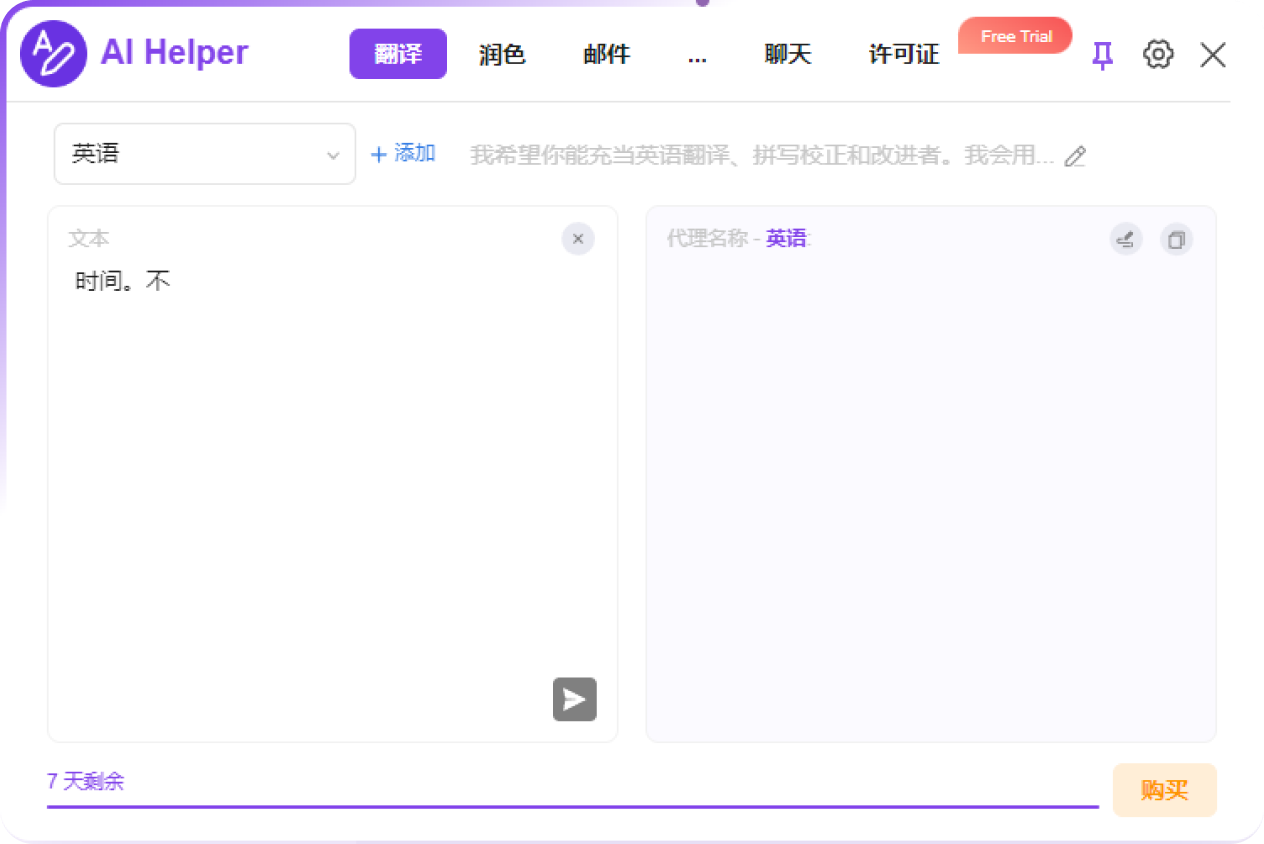The image size is (1264, 844).
Task: Switch to the 润色 tab
Action: [502, 54]
